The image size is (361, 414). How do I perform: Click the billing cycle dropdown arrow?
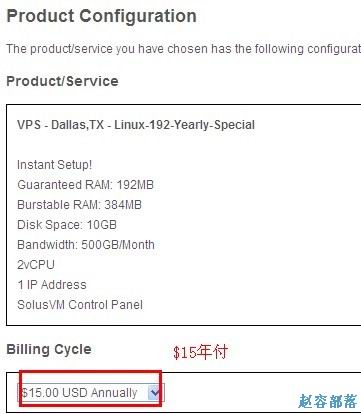click(x=155, y=393)
